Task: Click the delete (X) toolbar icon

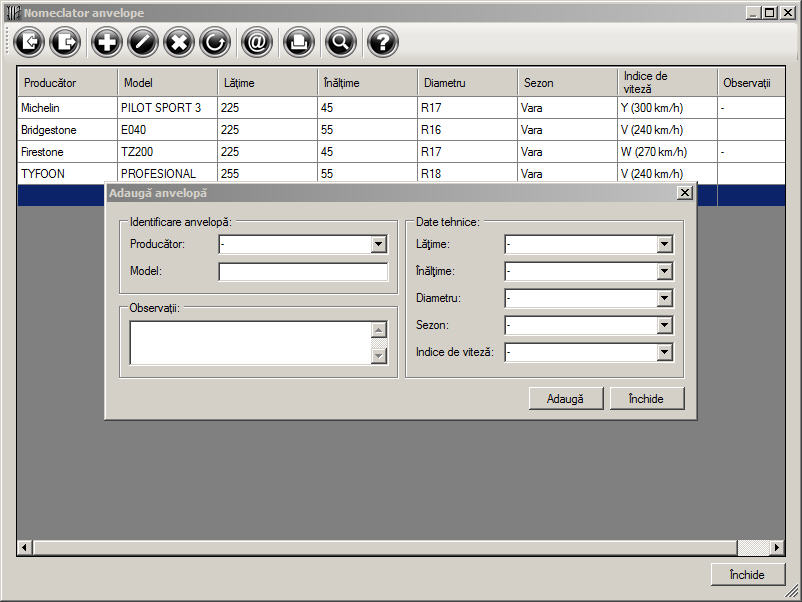Action: [179, 42]
